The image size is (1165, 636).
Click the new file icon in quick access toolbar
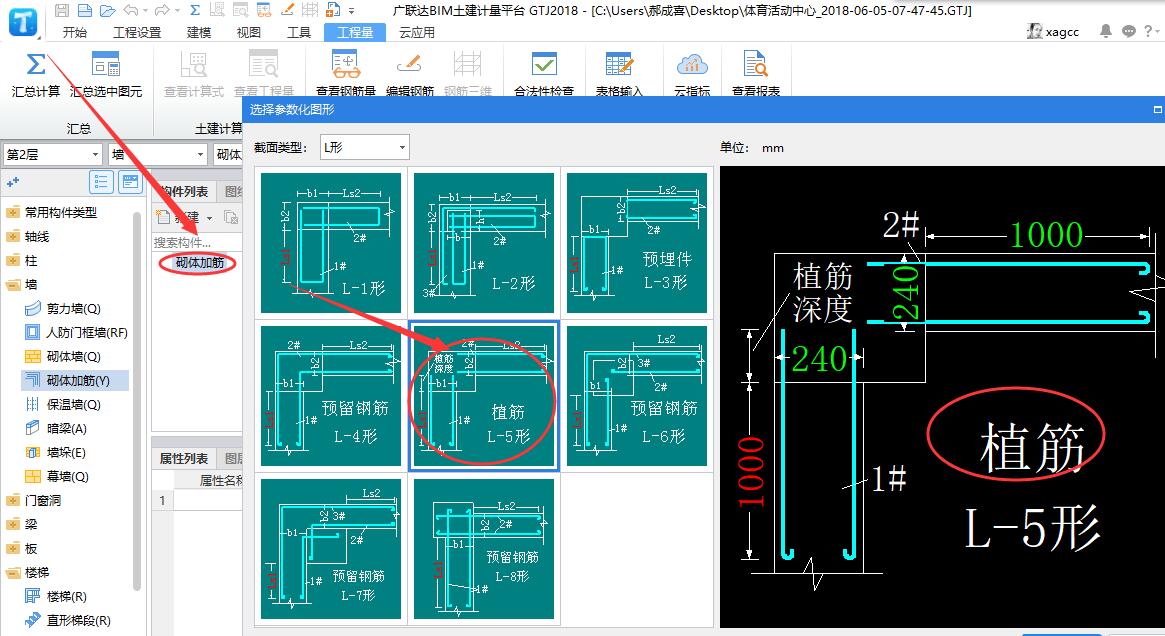click(85, 10)
